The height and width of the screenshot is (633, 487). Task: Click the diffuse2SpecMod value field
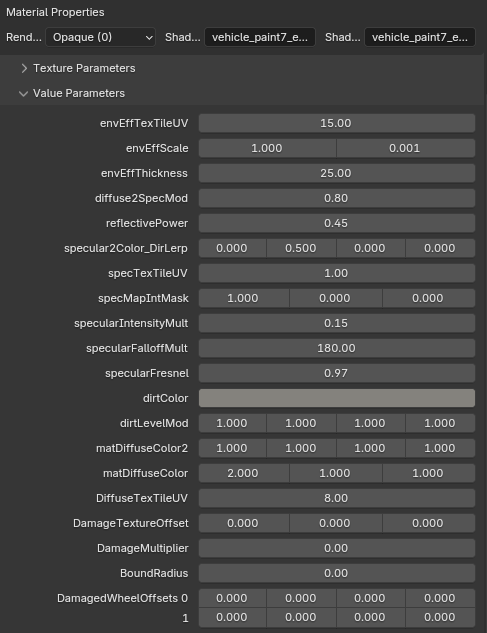coord(337,198)
